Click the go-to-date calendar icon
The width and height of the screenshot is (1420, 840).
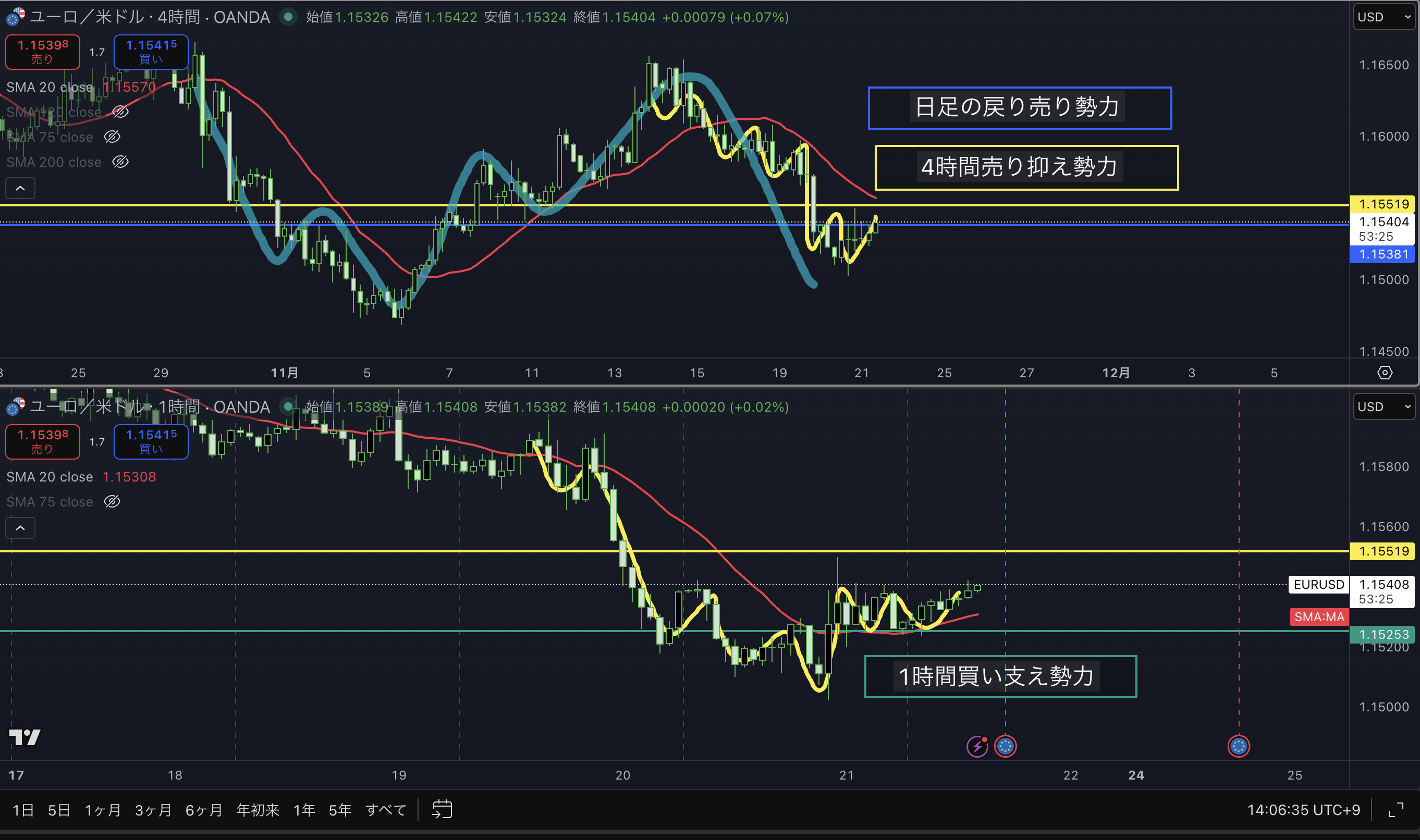pyautogui.click(x=442, y=809)
